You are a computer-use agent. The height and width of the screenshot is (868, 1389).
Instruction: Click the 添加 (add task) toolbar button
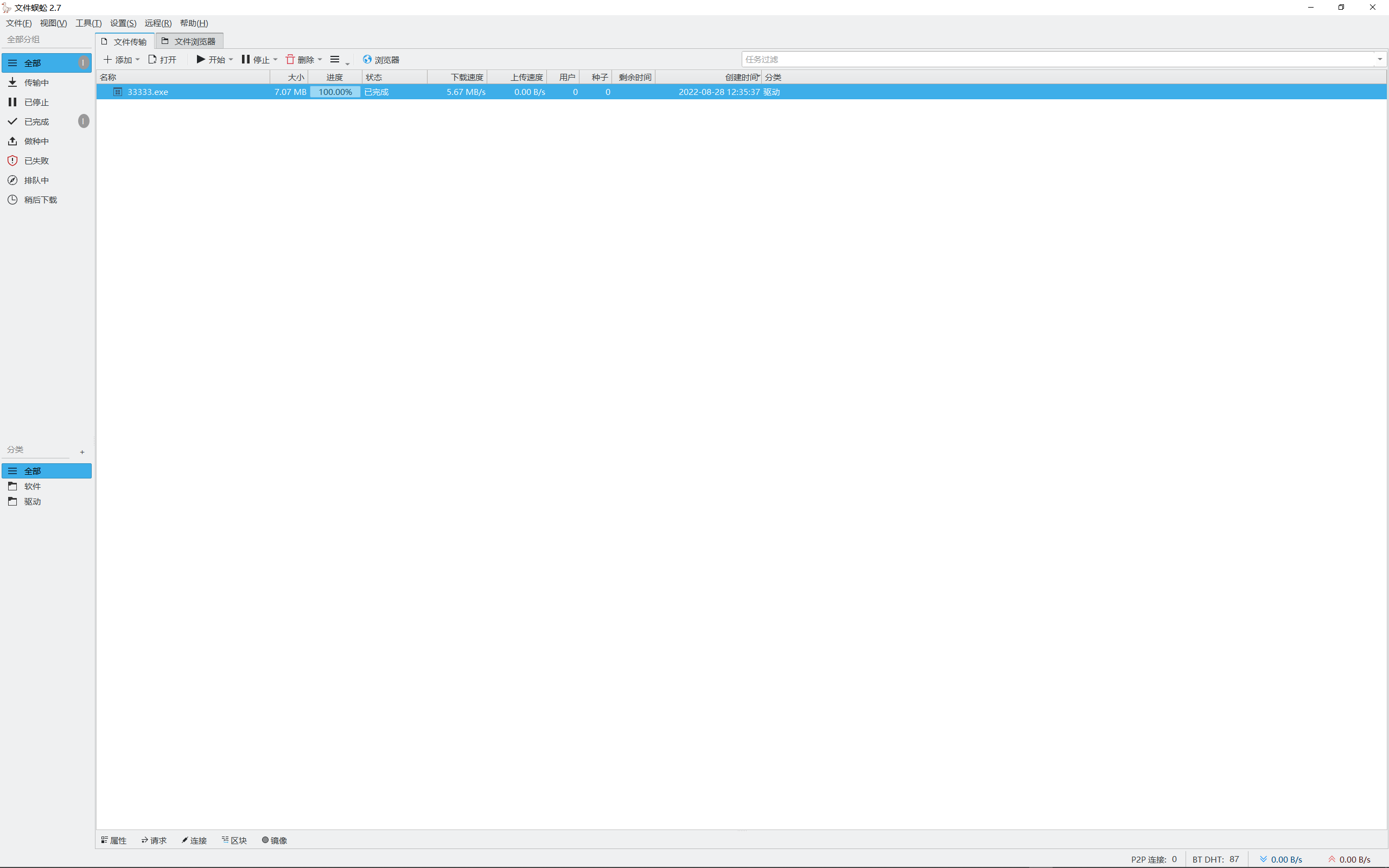pyautogui.click(x=117, y=60)
